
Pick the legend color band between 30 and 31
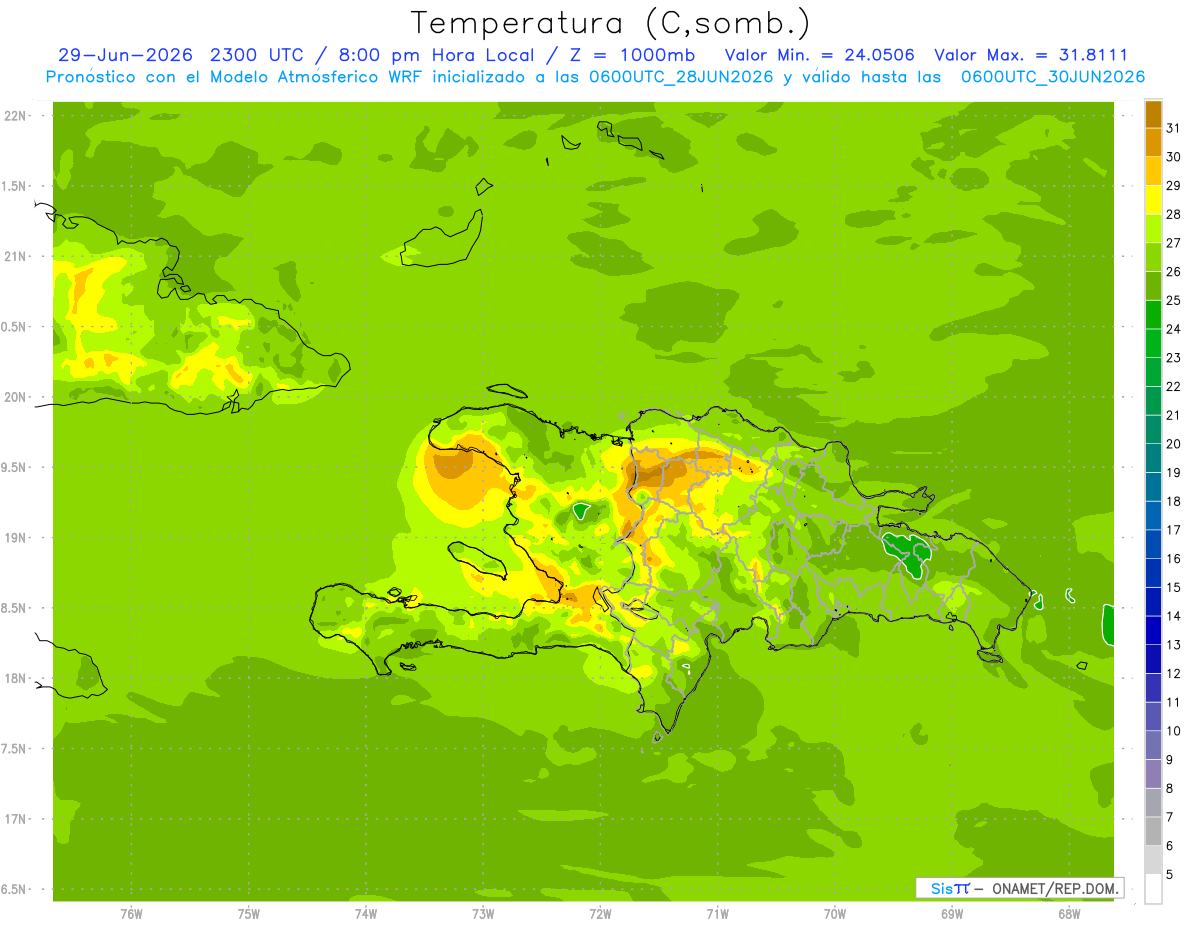[x=1153, y=143]
